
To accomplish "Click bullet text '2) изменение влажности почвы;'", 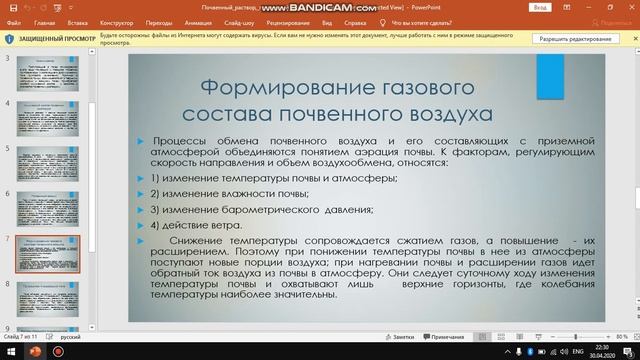I will pyautogui.click(x=229, y=193).
